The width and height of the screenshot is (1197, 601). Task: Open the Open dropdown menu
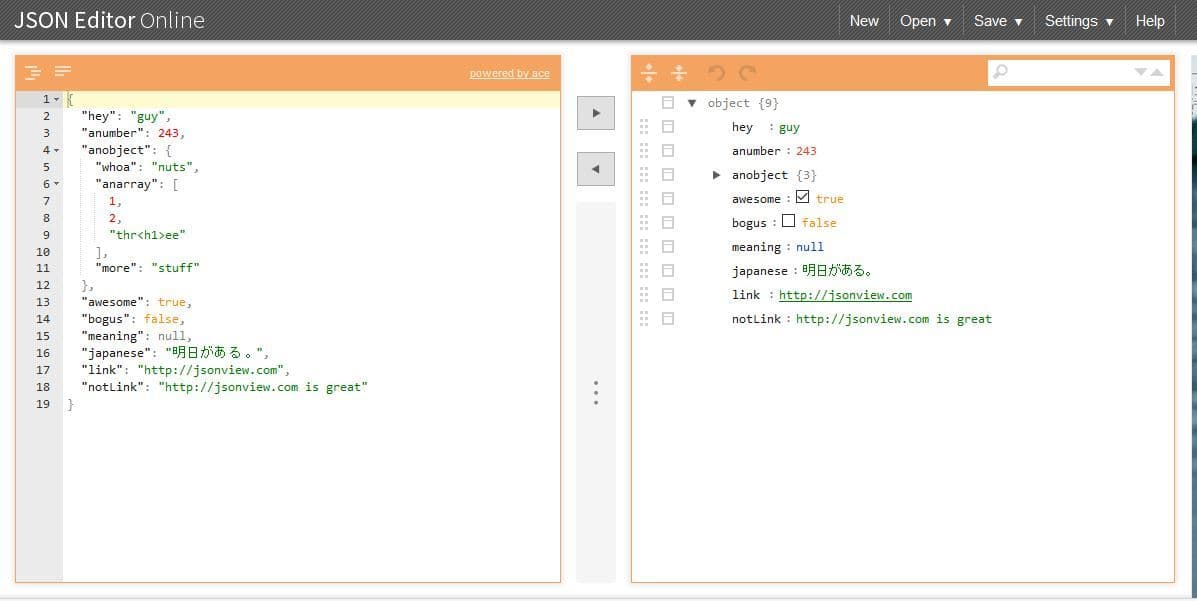point(926,21)
